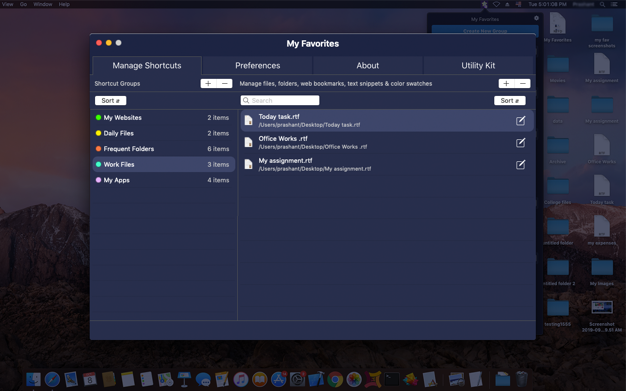The image size is (626, 391).
Task: Switch to the Manage Shortcuts tab
Action: coord(147,65)
